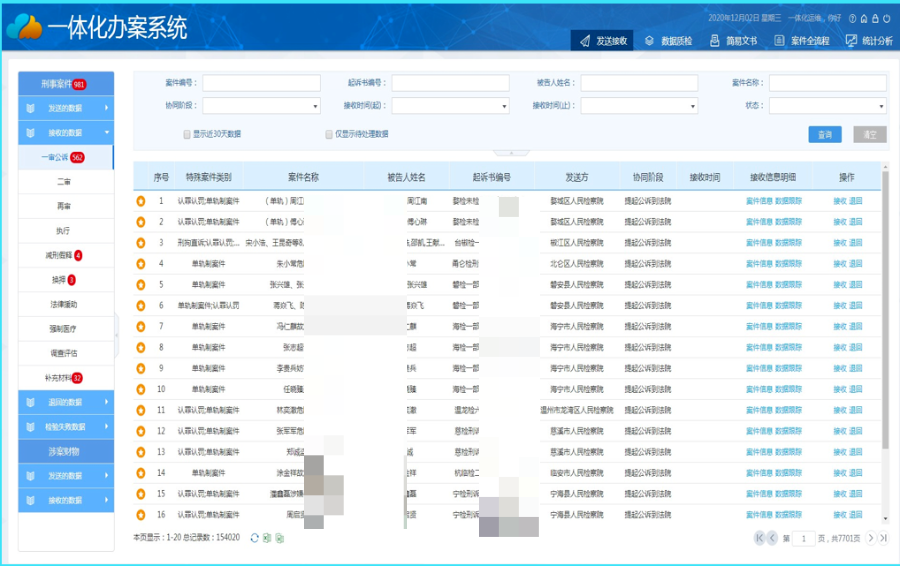Collapse the search panel with the handle above the table

[511, 153]
